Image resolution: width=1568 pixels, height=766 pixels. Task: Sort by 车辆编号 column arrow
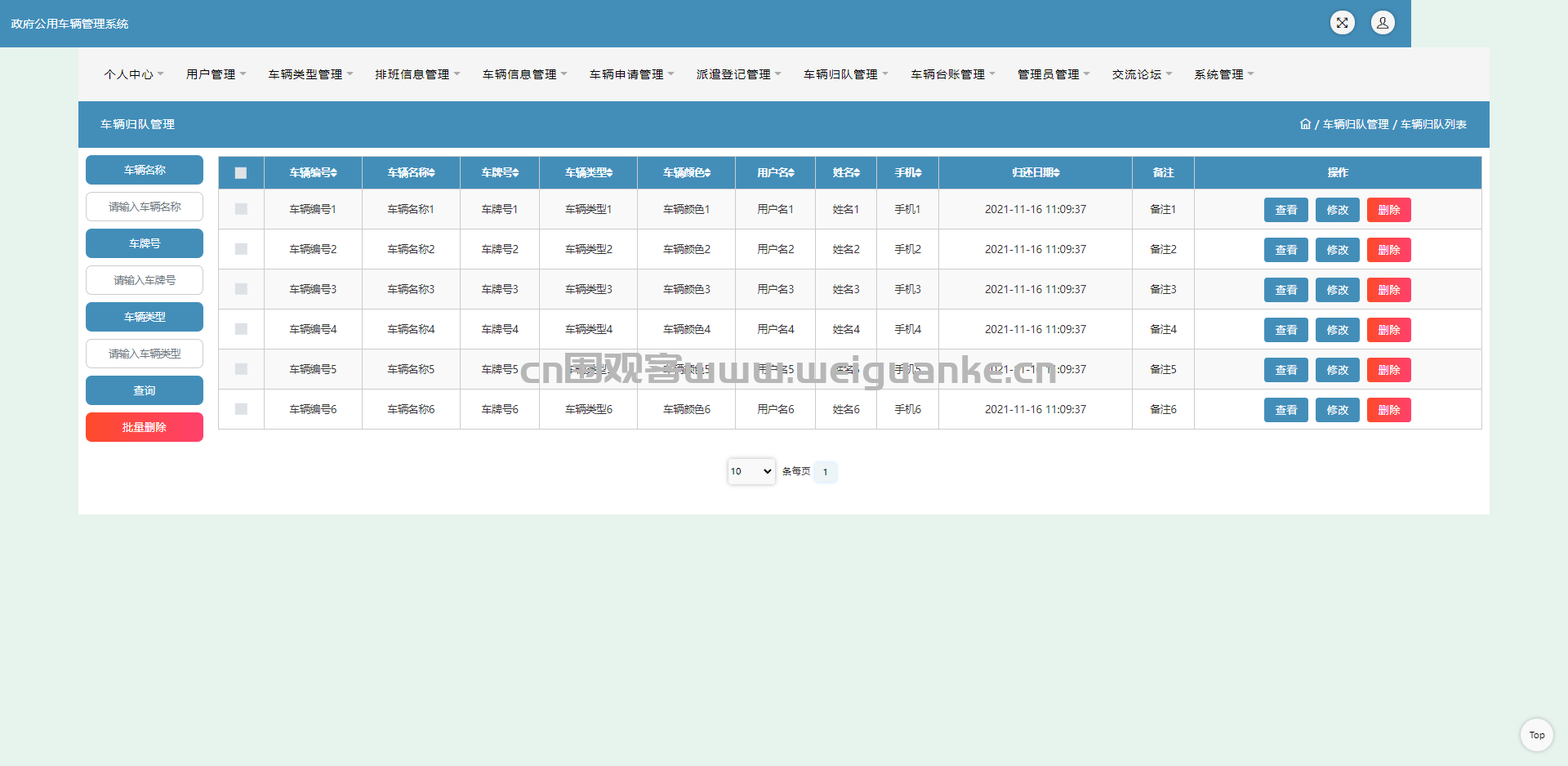coord(334,173)
